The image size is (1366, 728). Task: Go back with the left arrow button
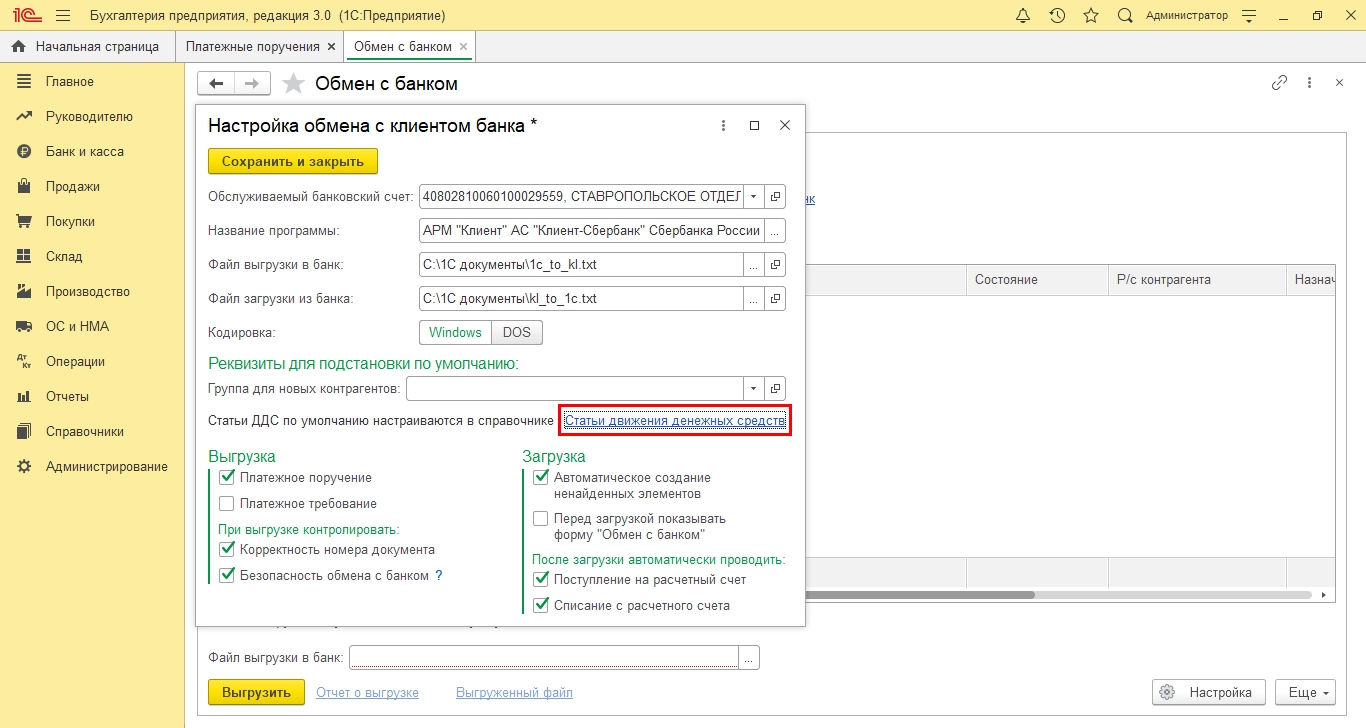tap(216, 84)
